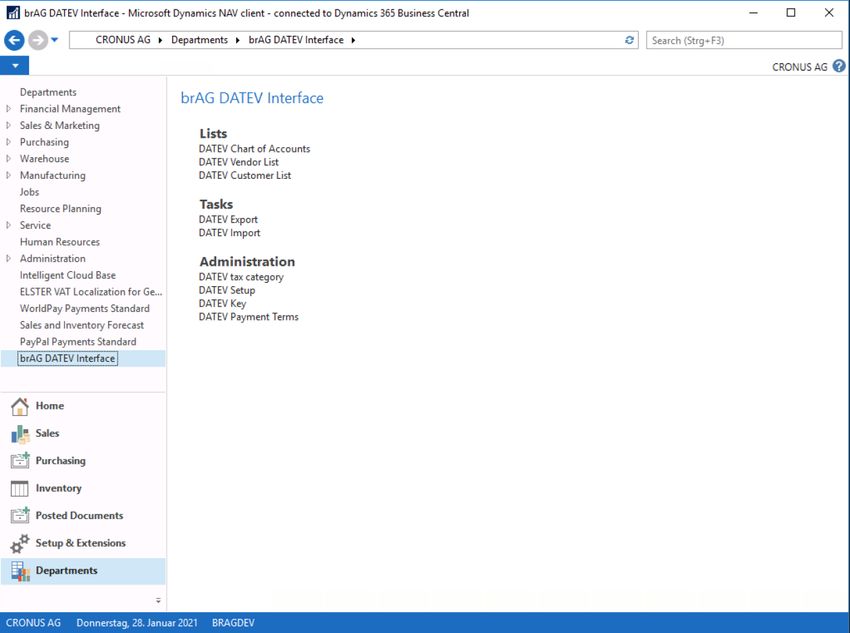Select Human Resources tree item

[60, 242]
